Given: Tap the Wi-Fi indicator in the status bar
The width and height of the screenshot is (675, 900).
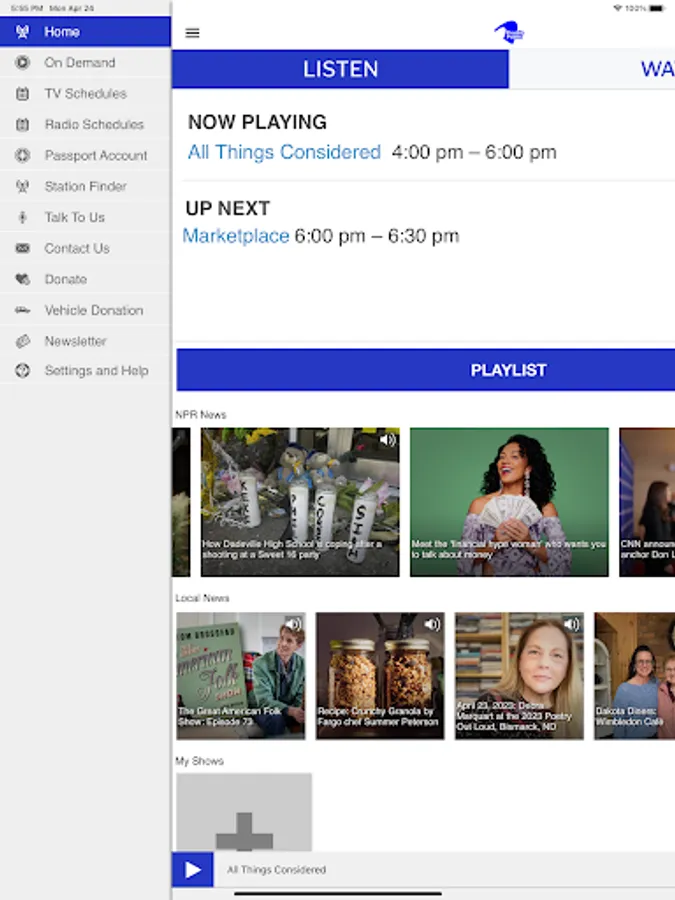Looking at the screenshot, I should (x=618, y=8).
